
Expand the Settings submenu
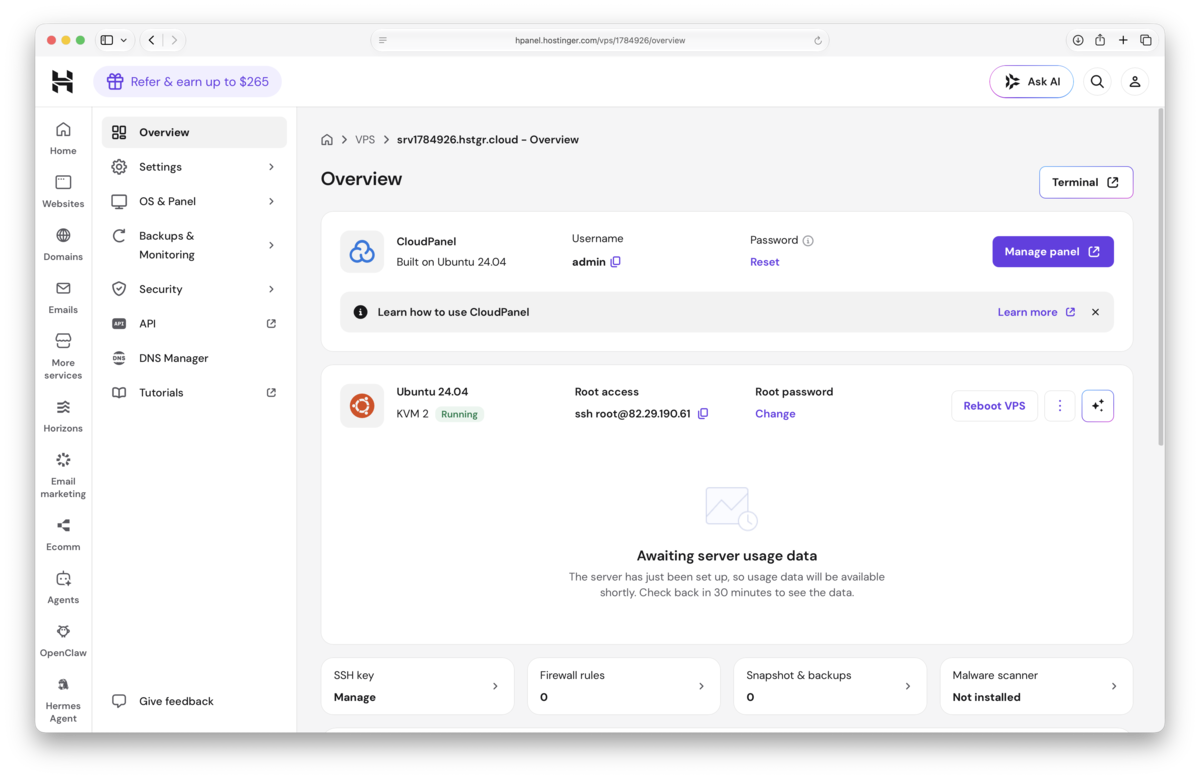tap(271, 167)
